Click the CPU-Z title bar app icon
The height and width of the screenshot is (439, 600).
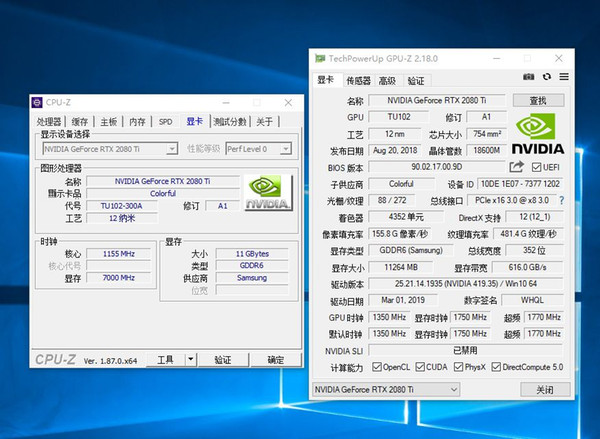(x=37, y=103)
